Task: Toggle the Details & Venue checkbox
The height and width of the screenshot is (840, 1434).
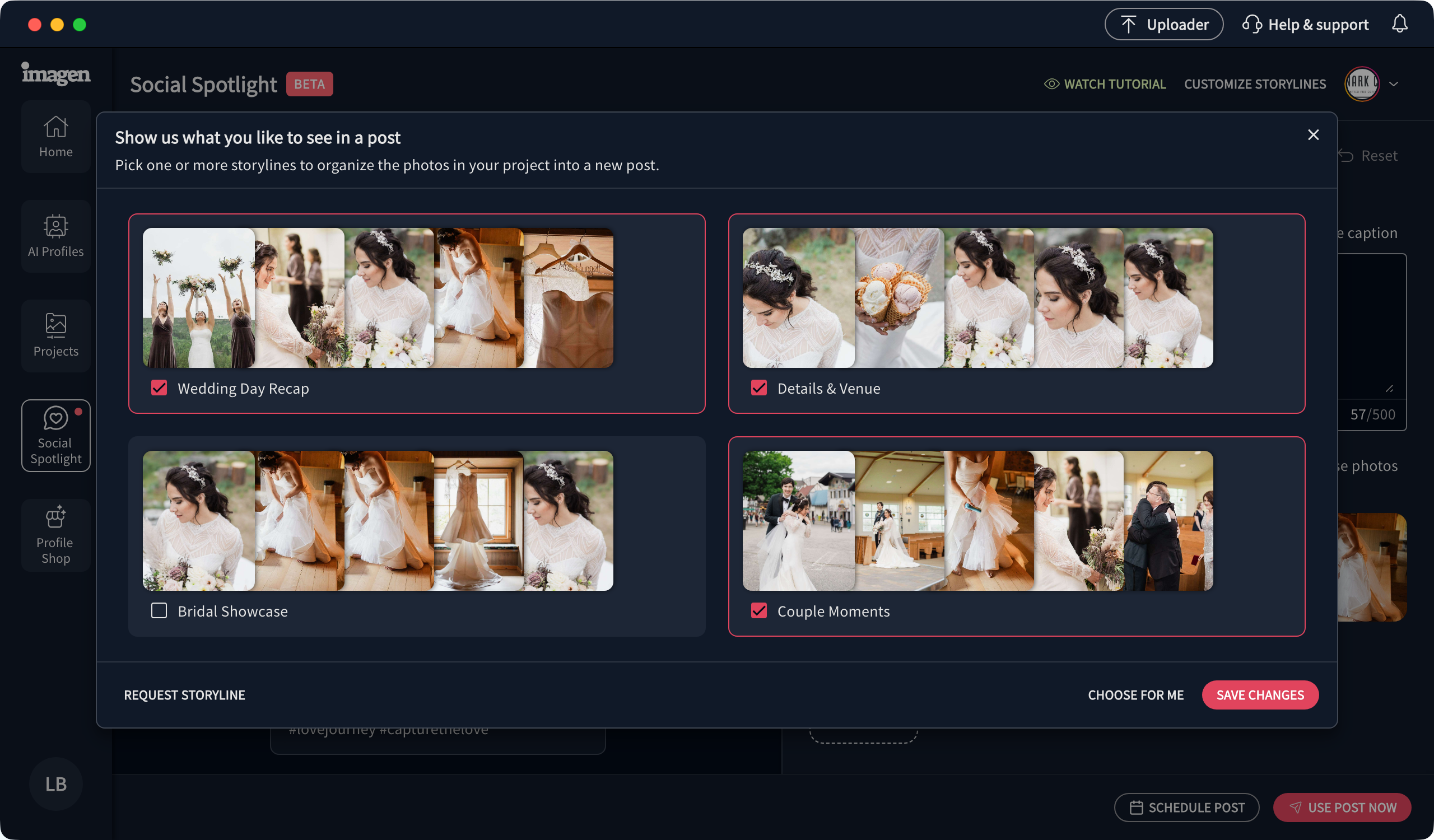Action: coord(758,388)
